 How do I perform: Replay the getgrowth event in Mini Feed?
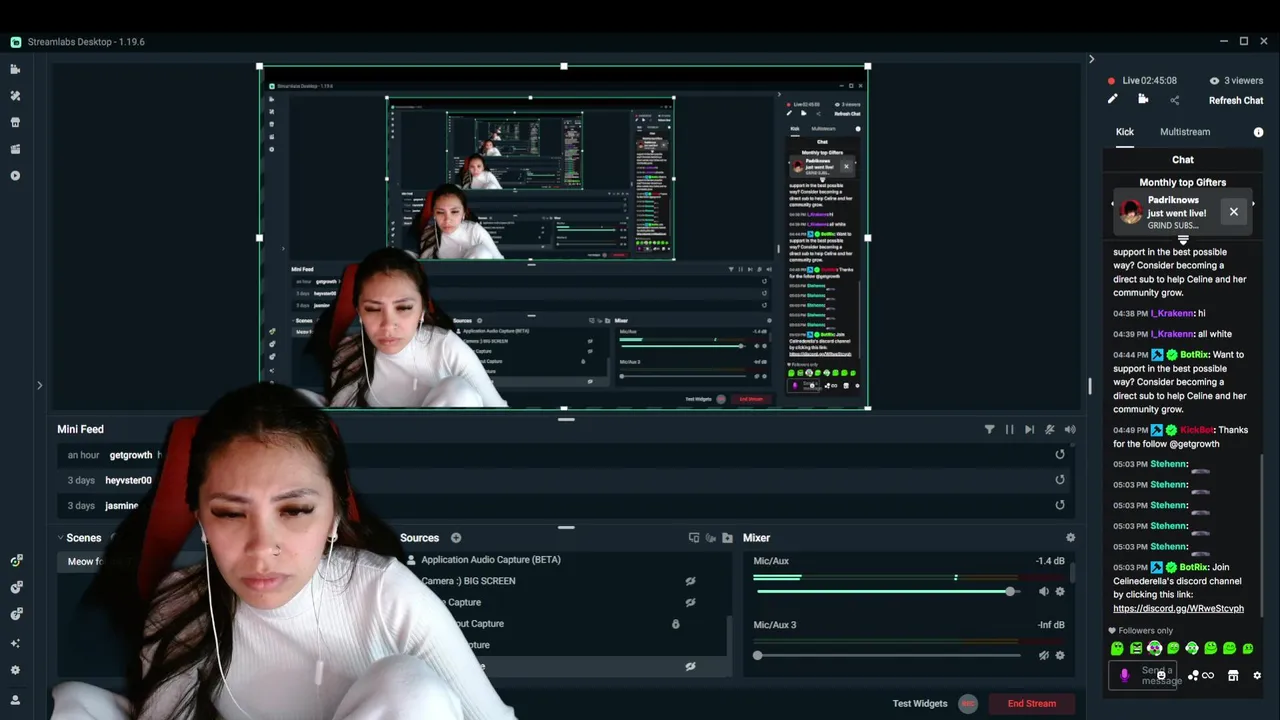click(x=1060, y=454)
